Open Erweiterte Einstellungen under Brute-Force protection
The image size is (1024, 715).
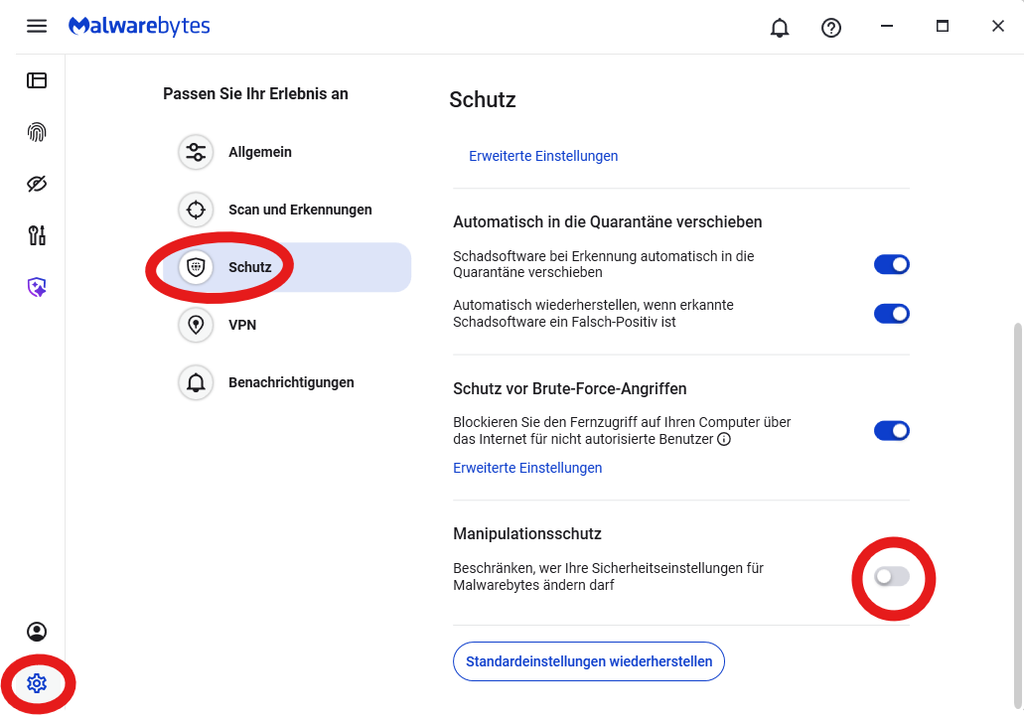click(528, 468)
